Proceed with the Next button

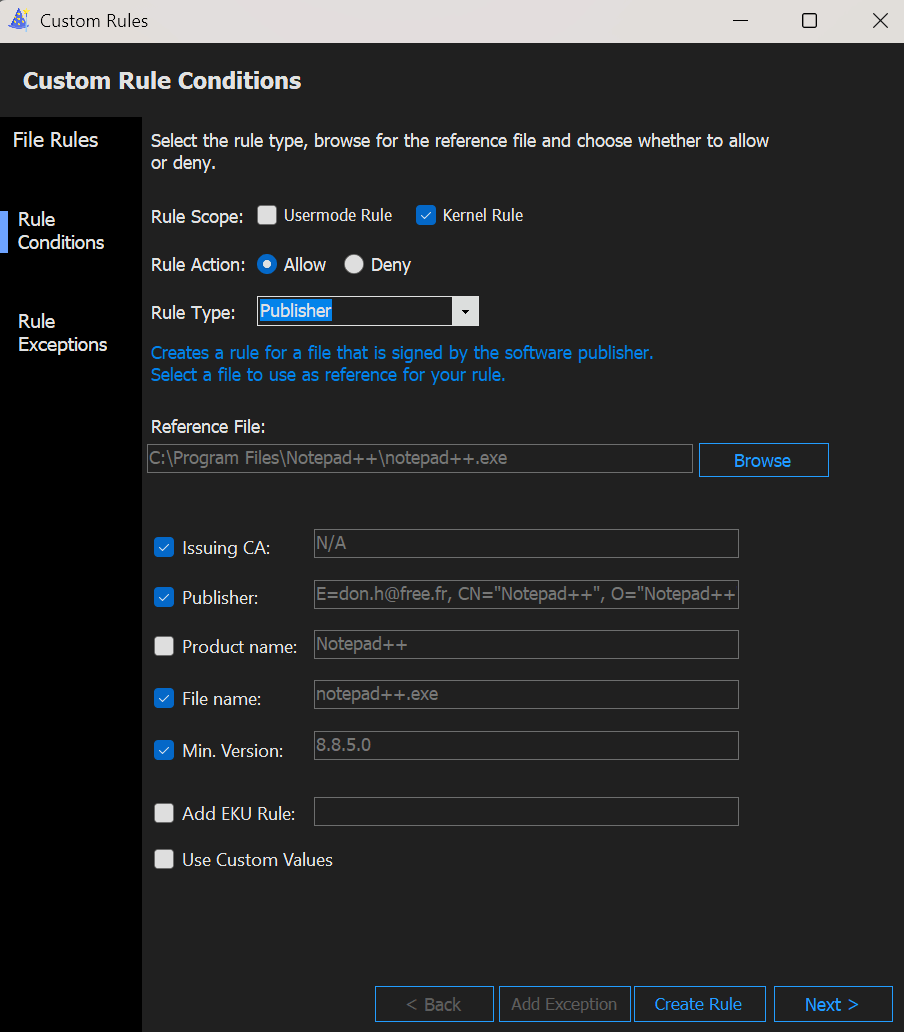831,1004
